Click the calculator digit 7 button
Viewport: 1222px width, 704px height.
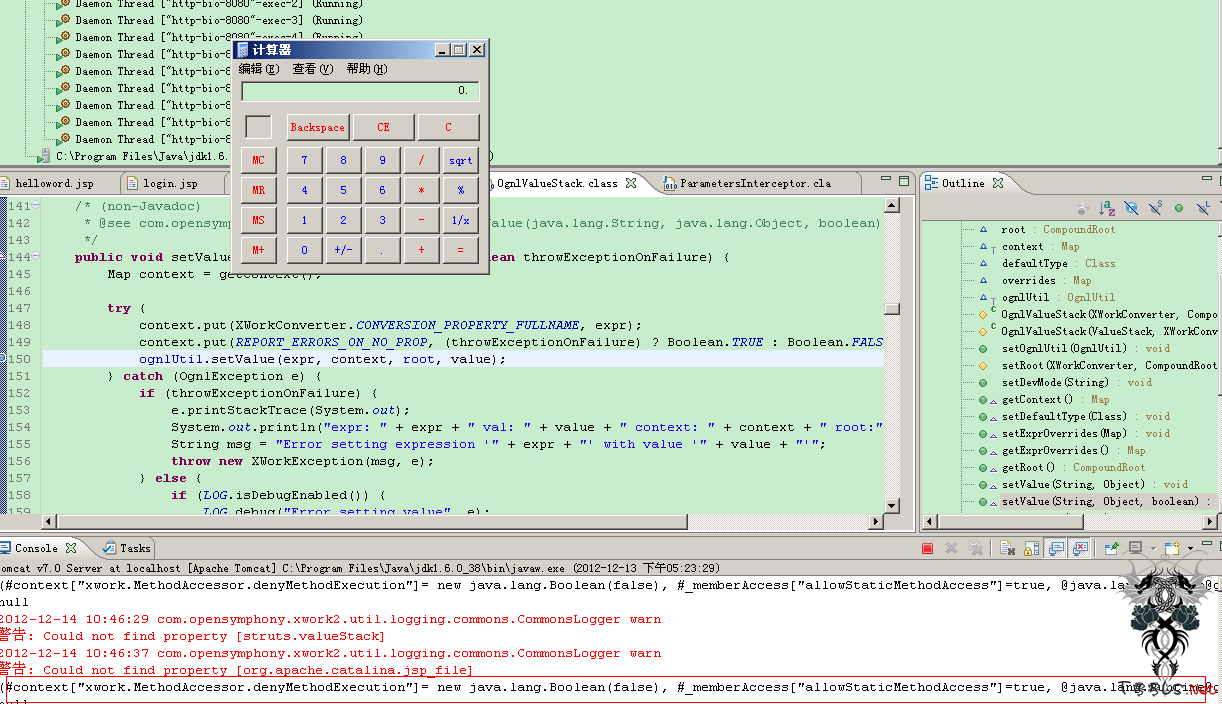point(304,160)
